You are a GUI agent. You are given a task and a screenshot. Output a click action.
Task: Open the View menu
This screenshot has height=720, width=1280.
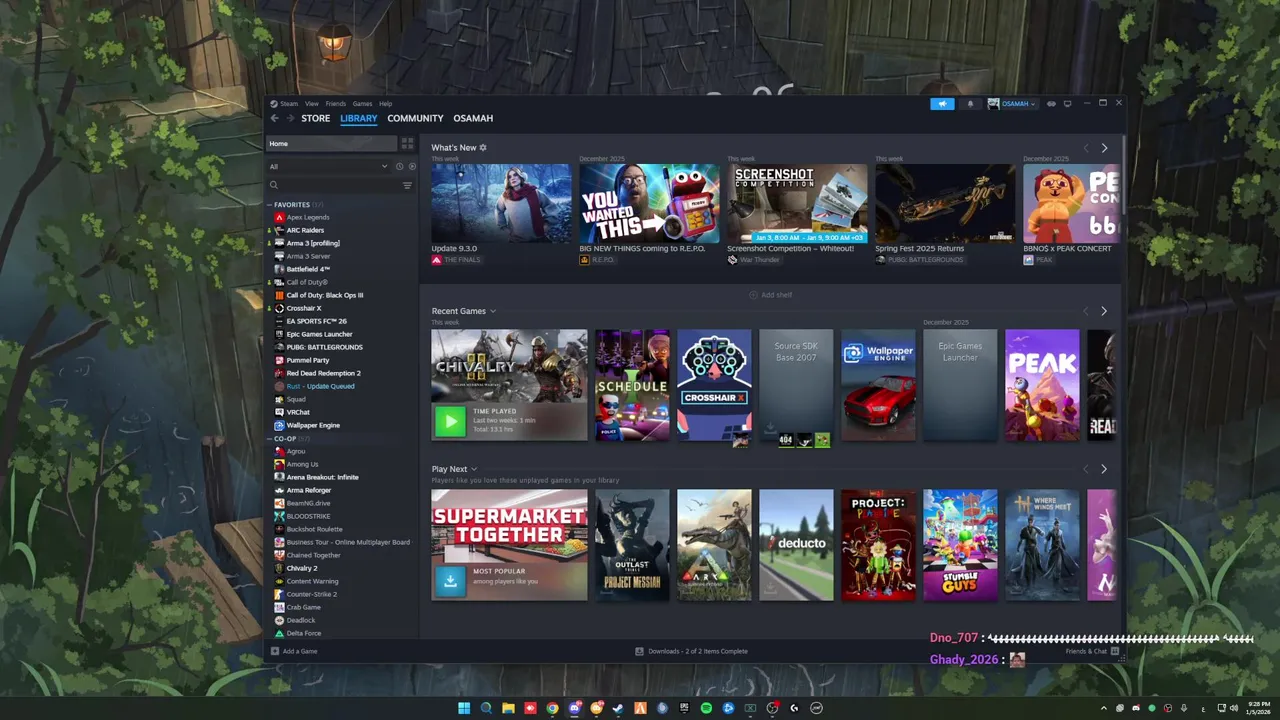coord(312,103)
